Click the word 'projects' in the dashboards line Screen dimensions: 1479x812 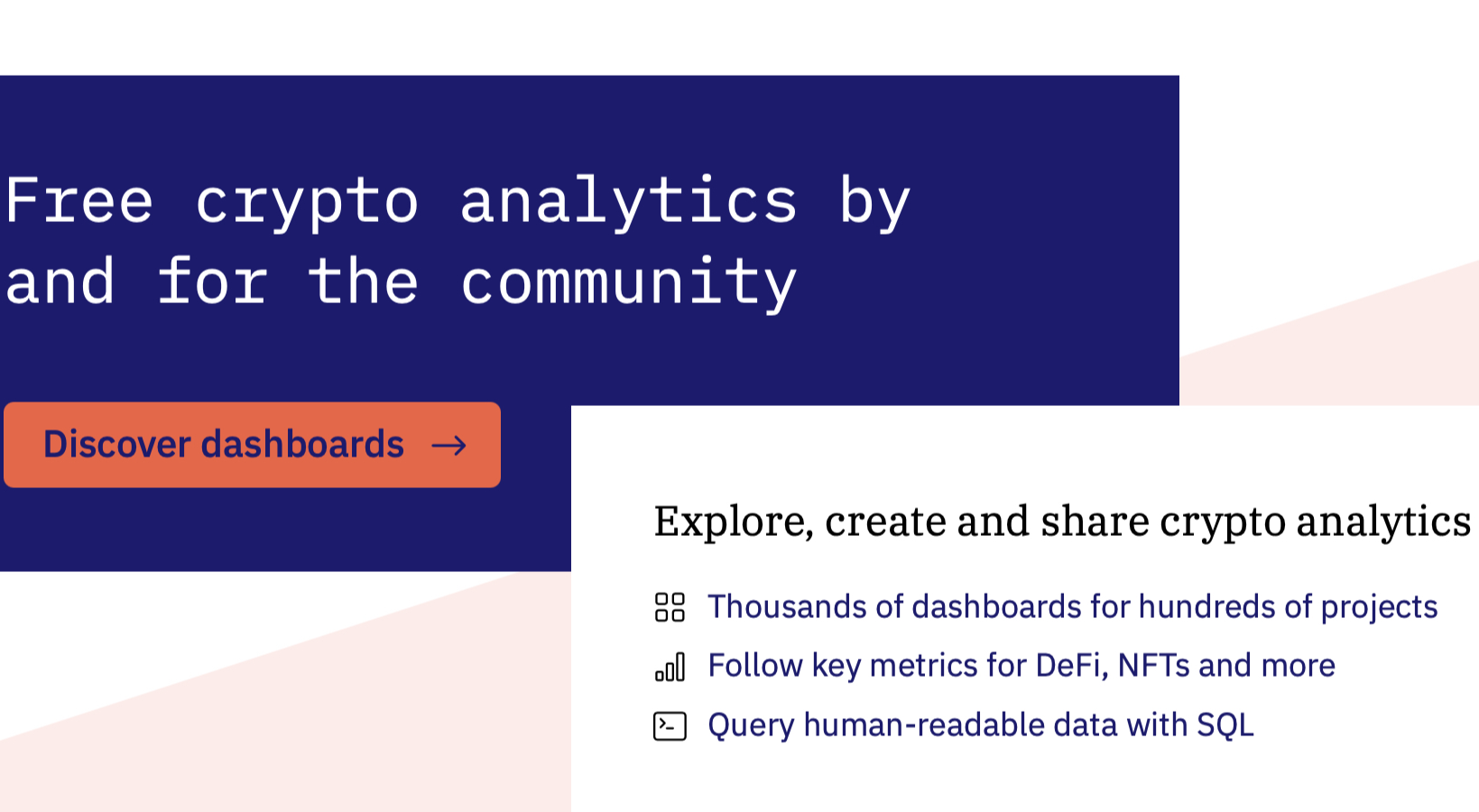pyautogui.click(x=1379, y=608)
